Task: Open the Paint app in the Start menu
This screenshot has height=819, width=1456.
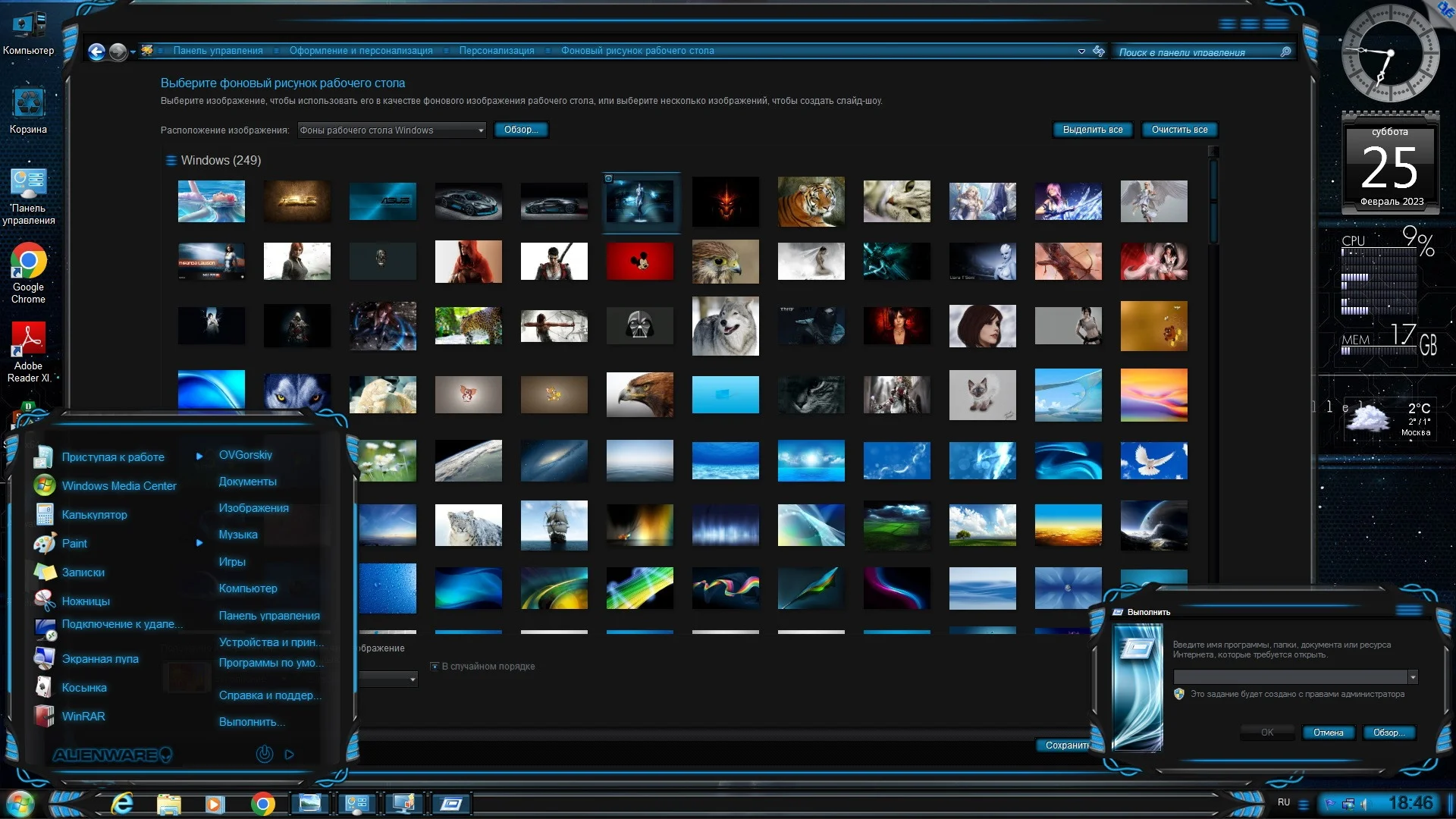Action: coord(74,544)
